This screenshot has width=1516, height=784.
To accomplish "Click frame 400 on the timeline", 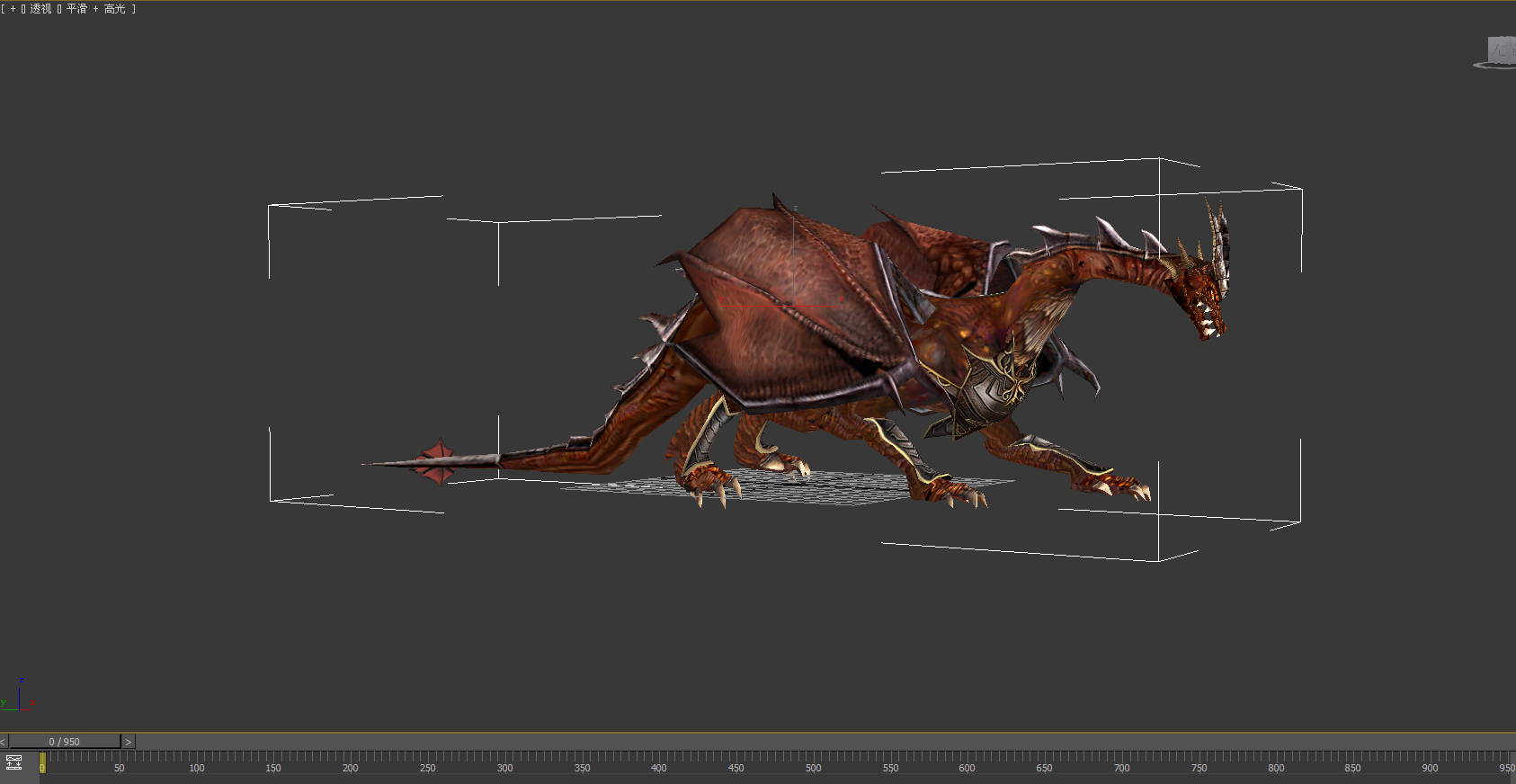I will click(659, 768).
